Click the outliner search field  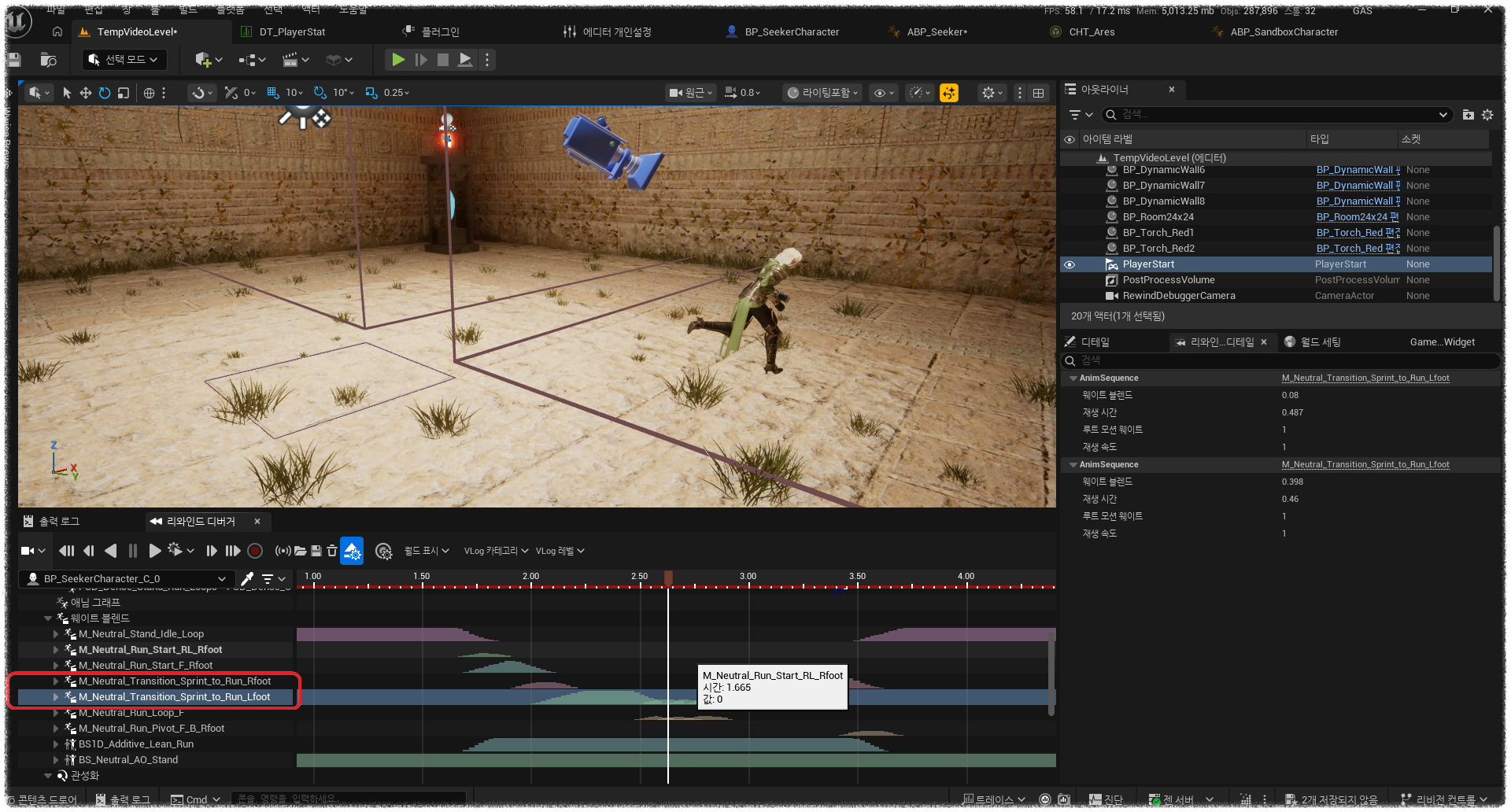[x=1276, y=115]
